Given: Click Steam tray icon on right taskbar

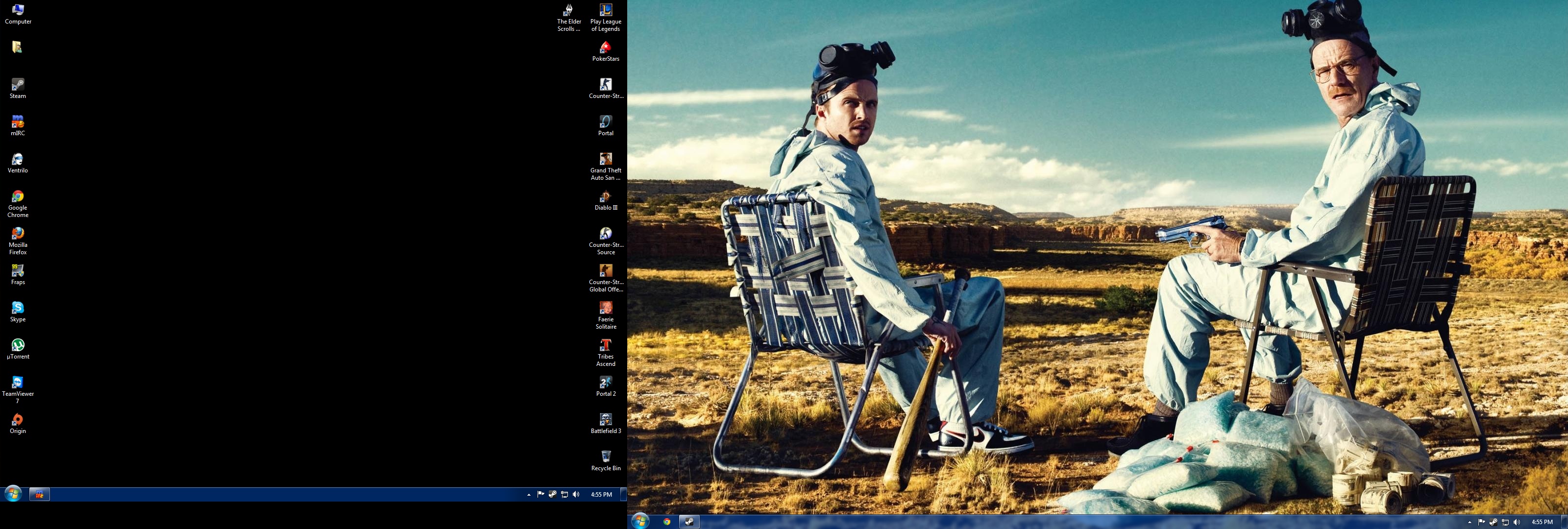Looking at the screenshot, I should [x=1493, y=522].
